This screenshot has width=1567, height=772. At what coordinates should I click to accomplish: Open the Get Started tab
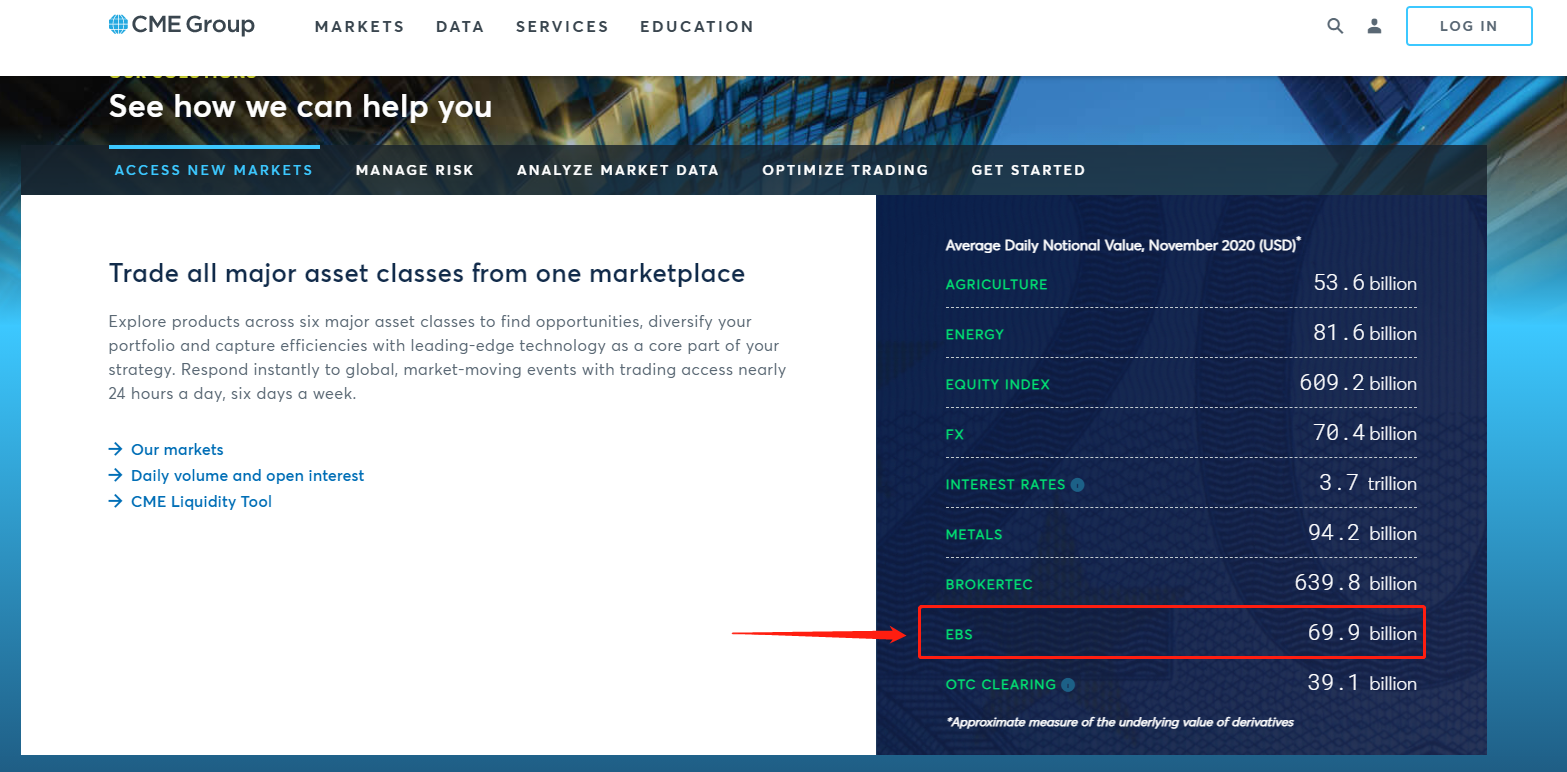(x=1028, y=170)
